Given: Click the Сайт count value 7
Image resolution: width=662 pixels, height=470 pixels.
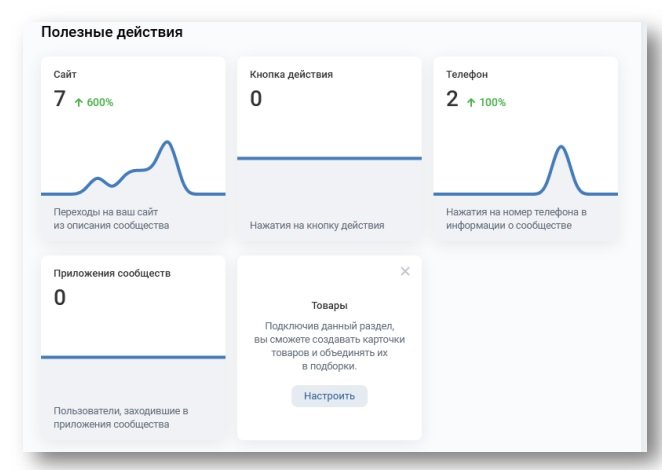Looking at the screenshot, I should (60, 99).
